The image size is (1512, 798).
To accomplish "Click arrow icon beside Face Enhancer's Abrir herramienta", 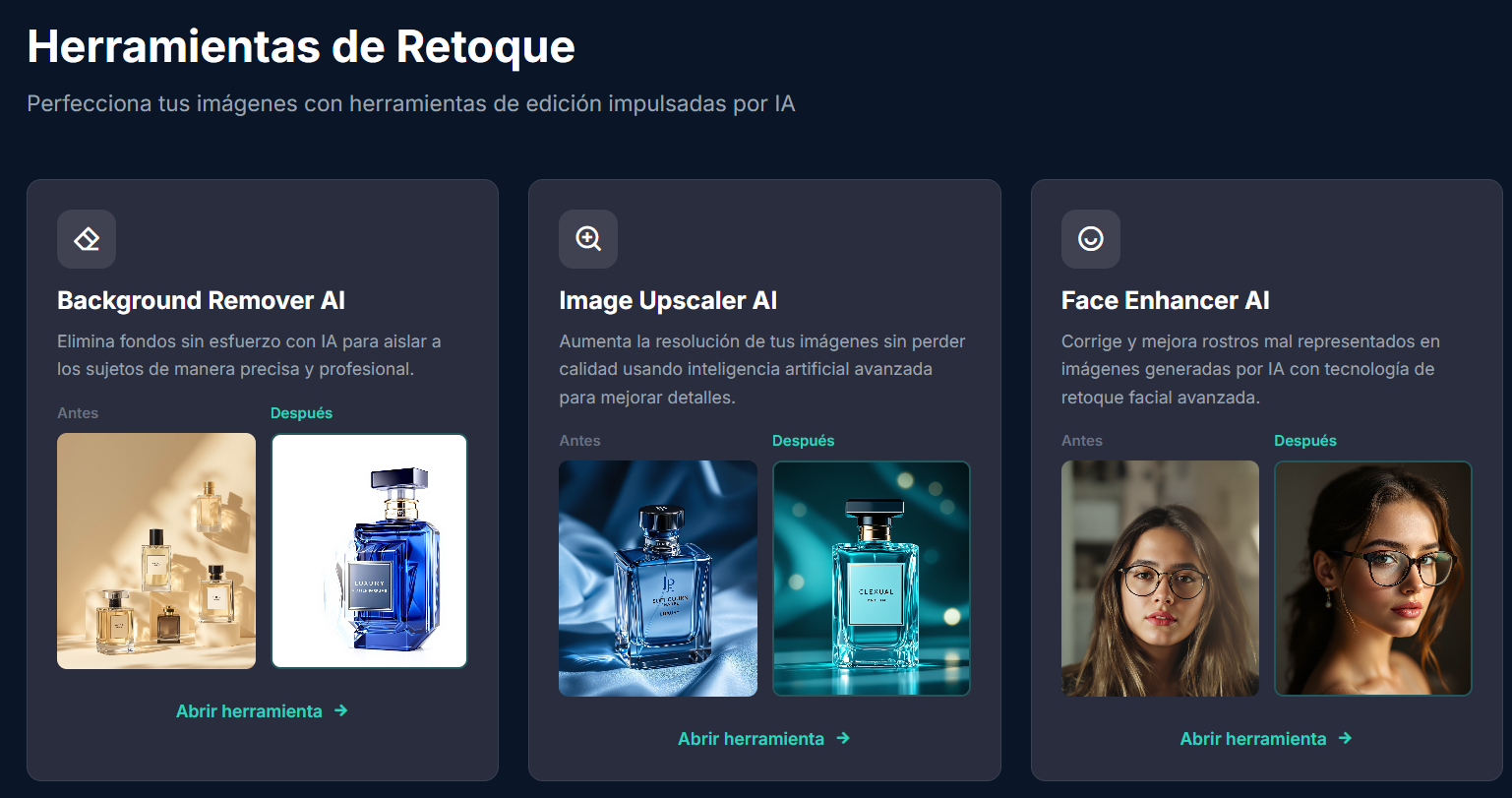I will [1345, 738].
